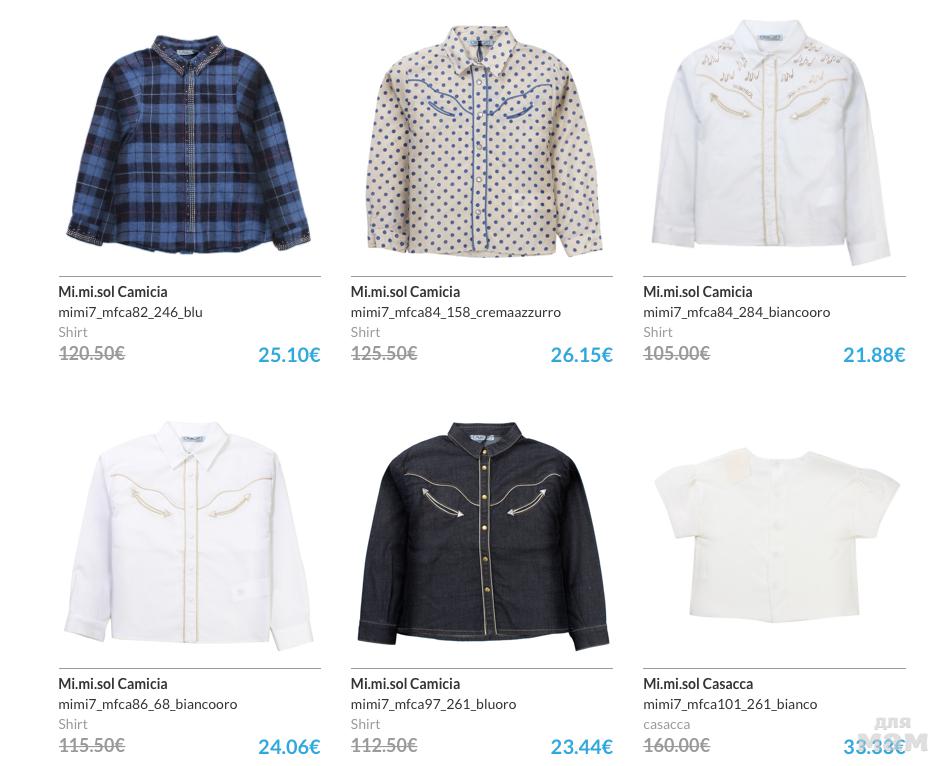This screenshot has width=943, height=766.
Task: Open the blue plaid shirt product image
Action: click(188, 144)
